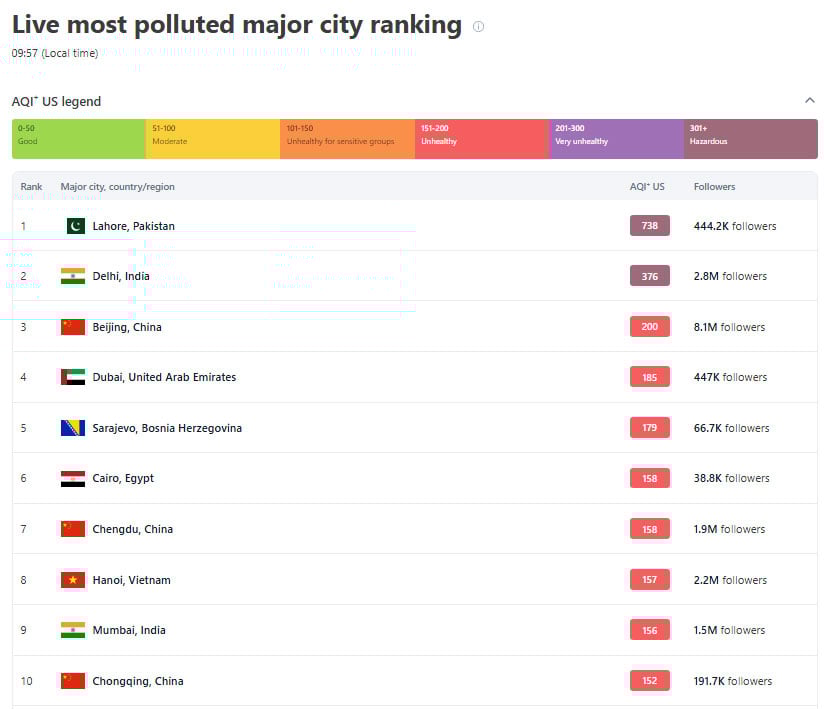This screenshot has height=709, width=830.
Task: Select the purple Very unhealthy legend swatch
Action: (x=616, y=139)
